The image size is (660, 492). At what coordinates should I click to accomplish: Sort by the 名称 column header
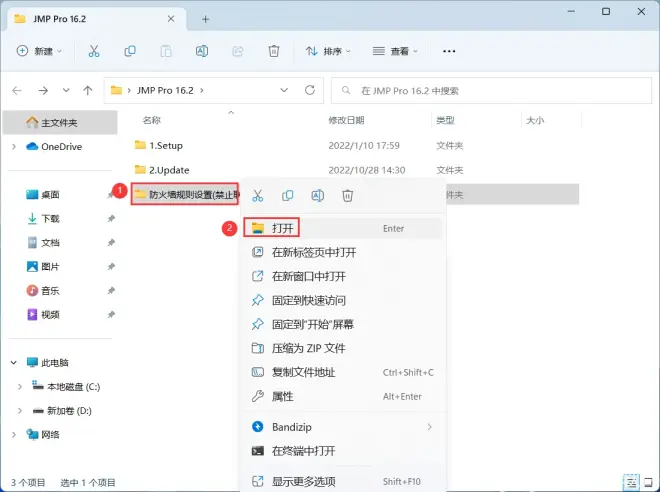tap(152, 120)
